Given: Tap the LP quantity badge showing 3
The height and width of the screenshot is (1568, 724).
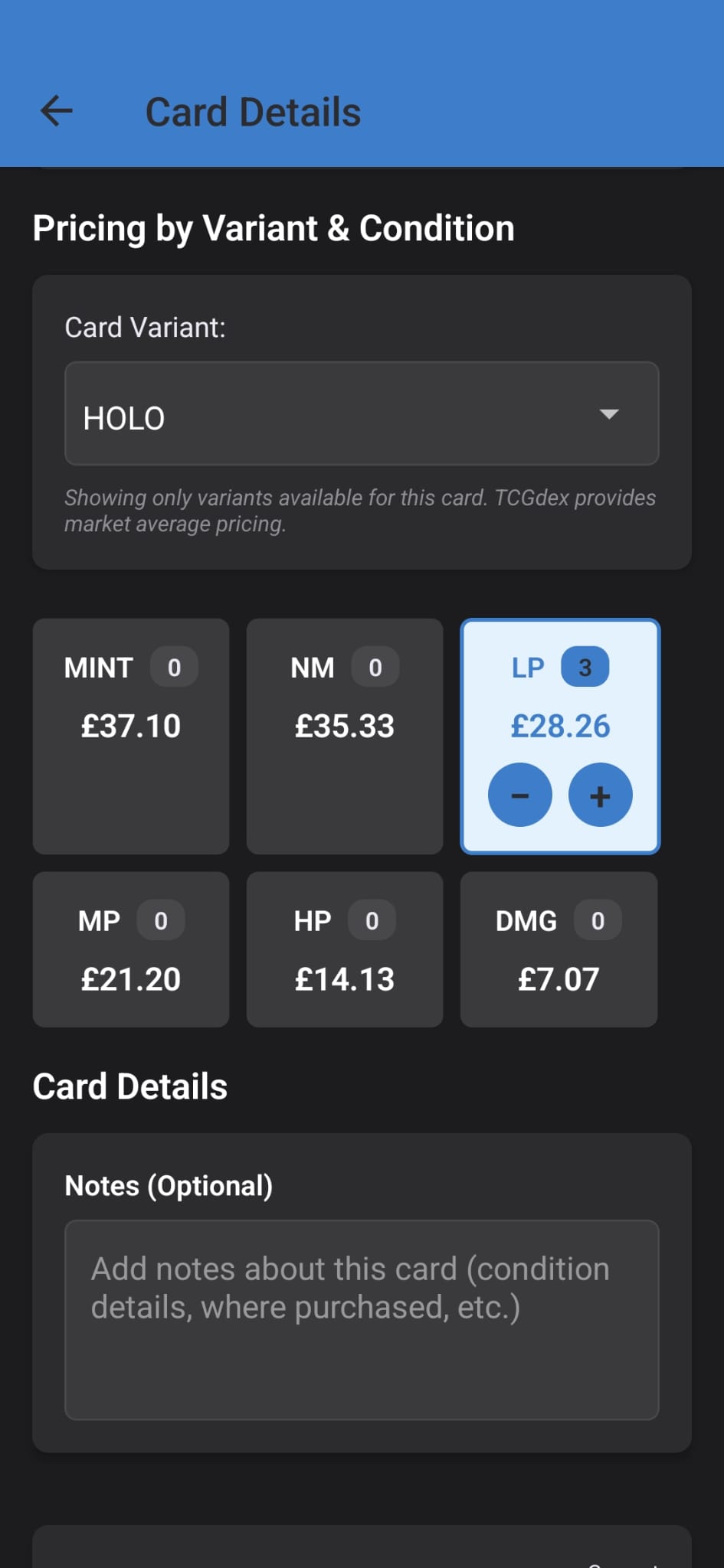Looking at the screenshot, I should click(x=585, y=667).
